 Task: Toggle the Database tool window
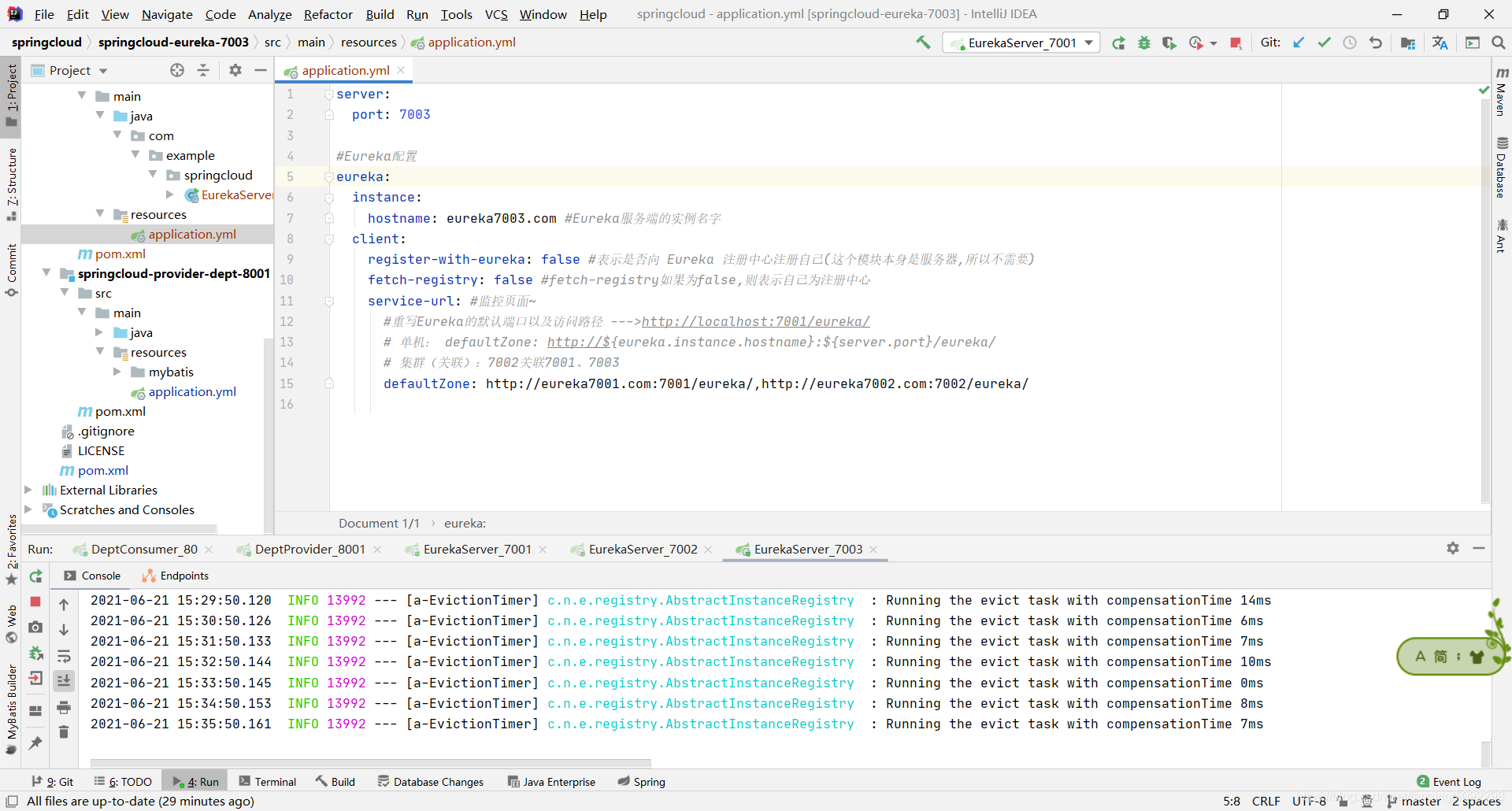click(x=1502, y=167)
